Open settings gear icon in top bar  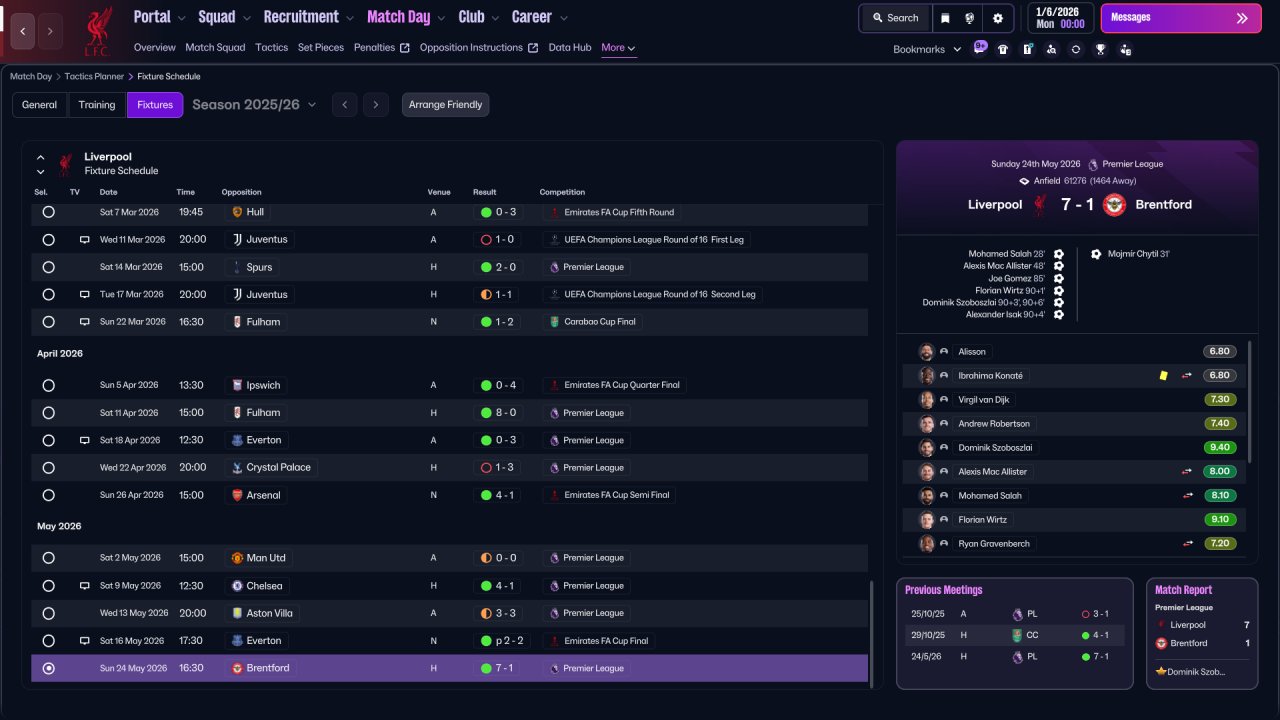tap(998, 18)
